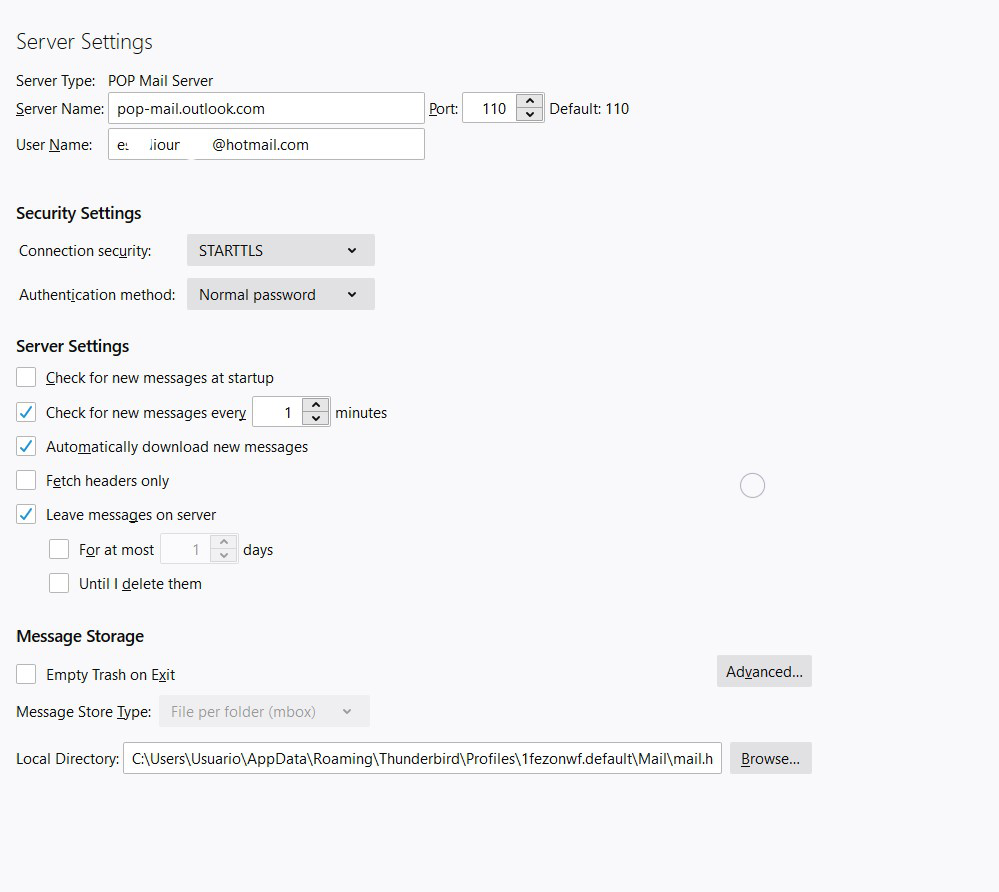999x892 pixels.
Task: Open the Authentication method dropdown
Action: pos(280,295)
